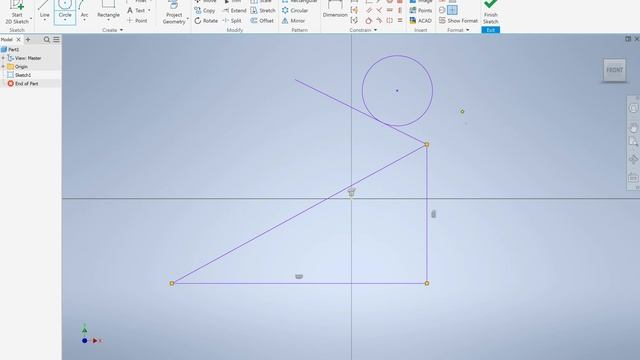Select the Circle tool
640x360 pixels.
[x=65, y=11]
